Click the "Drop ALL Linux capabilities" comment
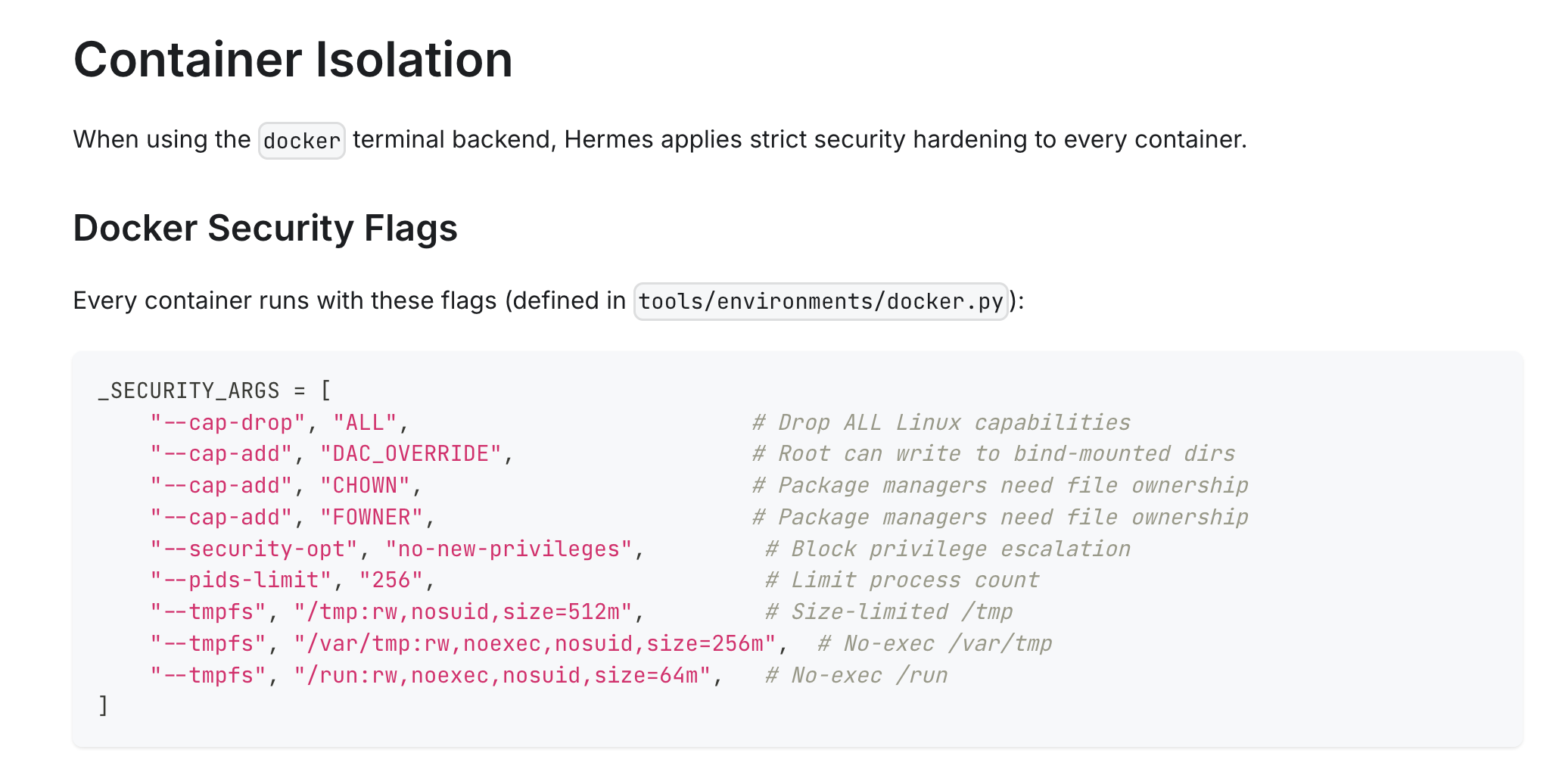The image size is (1559, 784). [941, 422]
